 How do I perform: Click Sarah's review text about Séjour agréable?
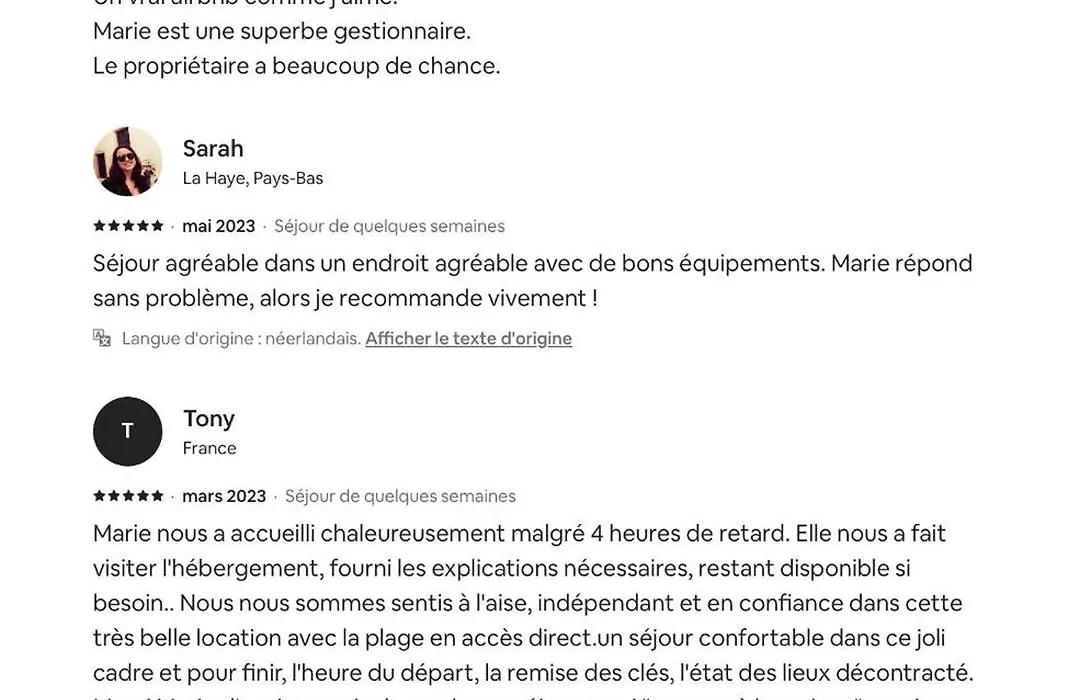(532, 280)
